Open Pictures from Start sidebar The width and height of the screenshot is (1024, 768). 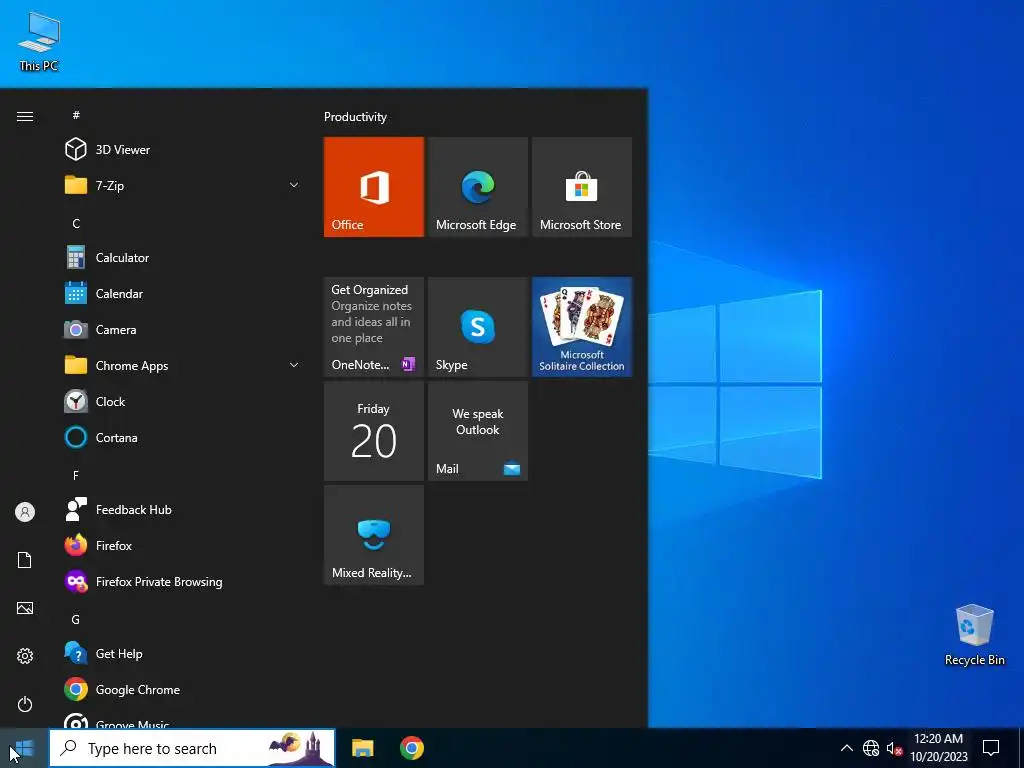point(25,608)
